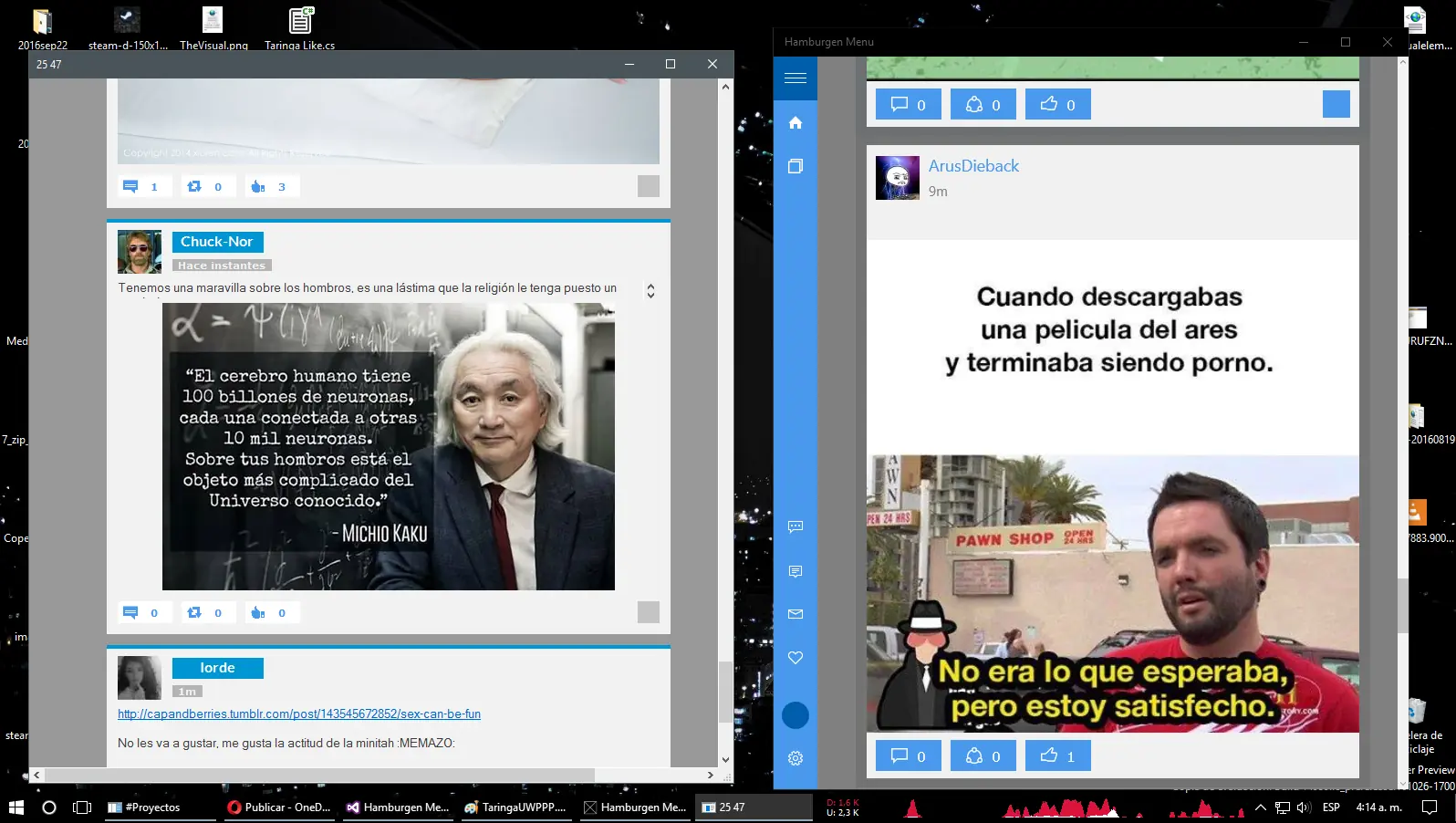Click thumbs-up icon on Chuck-Nor's post
Viewport: 1456px width, 823px height.
pyautogui.click(x=272, y=612)
